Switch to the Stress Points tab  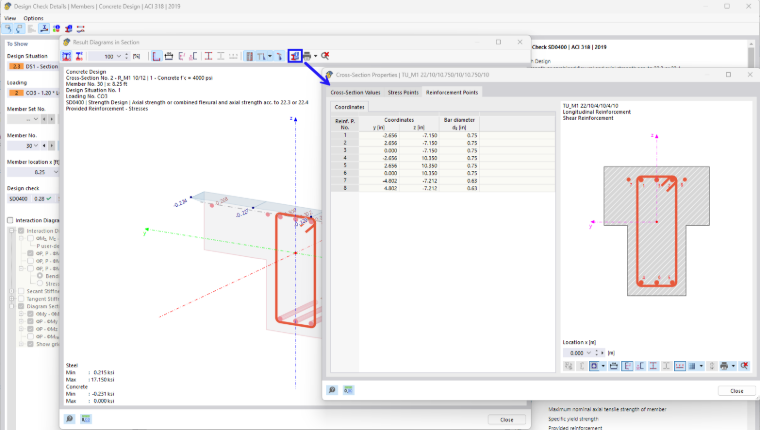[403, 92]
